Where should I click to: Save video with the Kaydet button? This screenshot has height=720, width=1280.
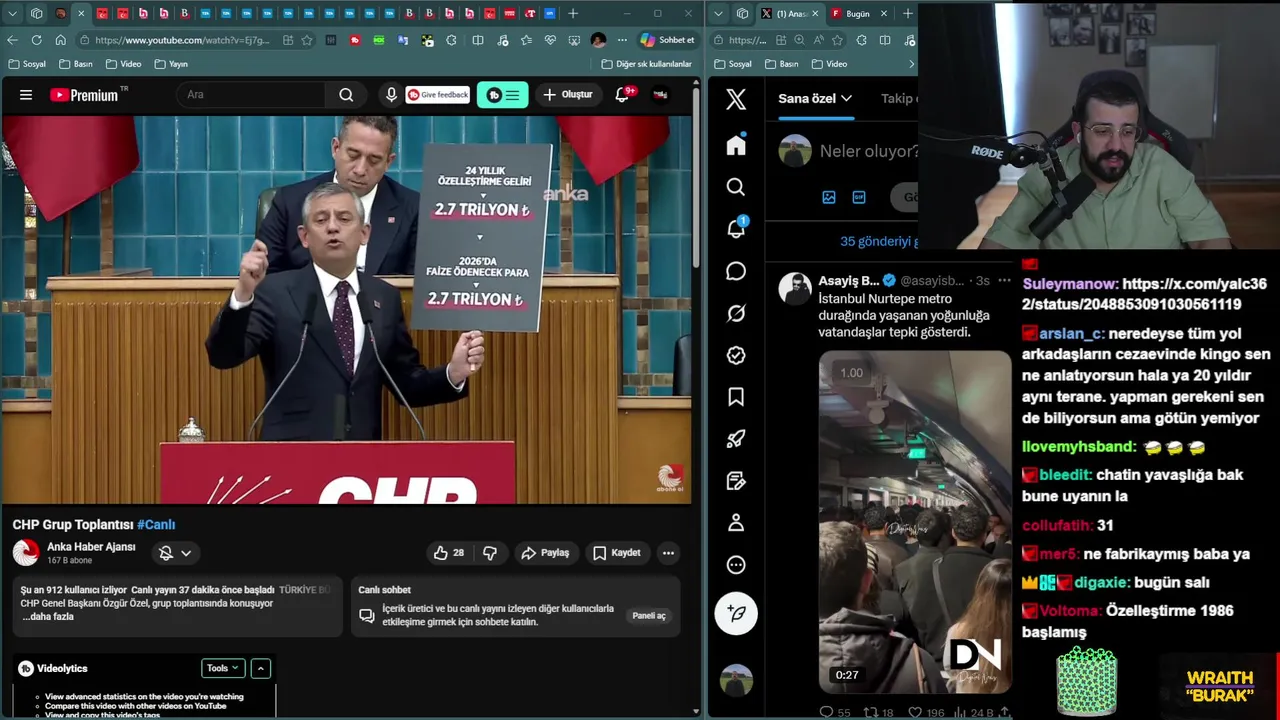(616, 552)
